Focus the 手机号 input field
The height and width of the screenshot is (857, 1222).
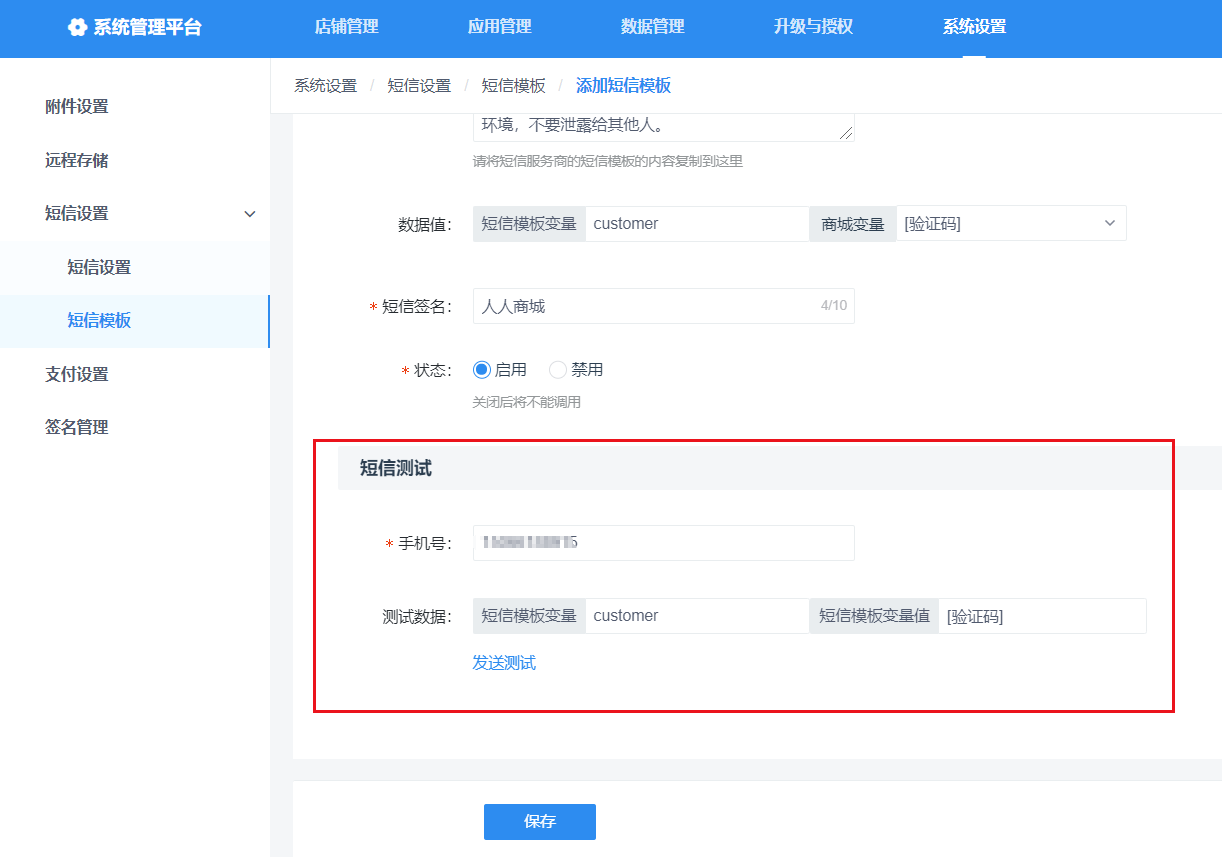click(663, 543)
